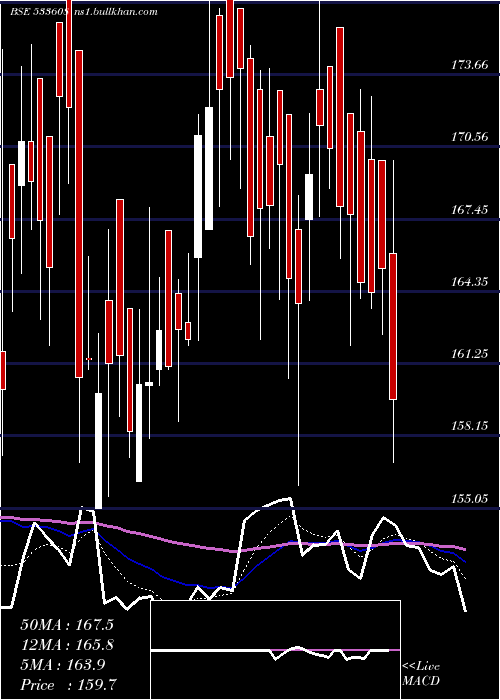Click the 5MA : 163.9 reading
500x700 pixels.
pyautogui.click(x=62, y=665)
